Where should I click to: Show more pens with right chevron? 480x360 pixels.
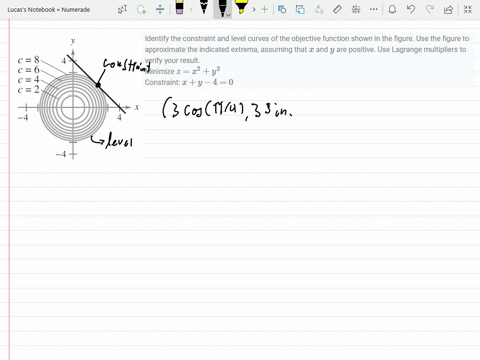(x=254, y=9)
